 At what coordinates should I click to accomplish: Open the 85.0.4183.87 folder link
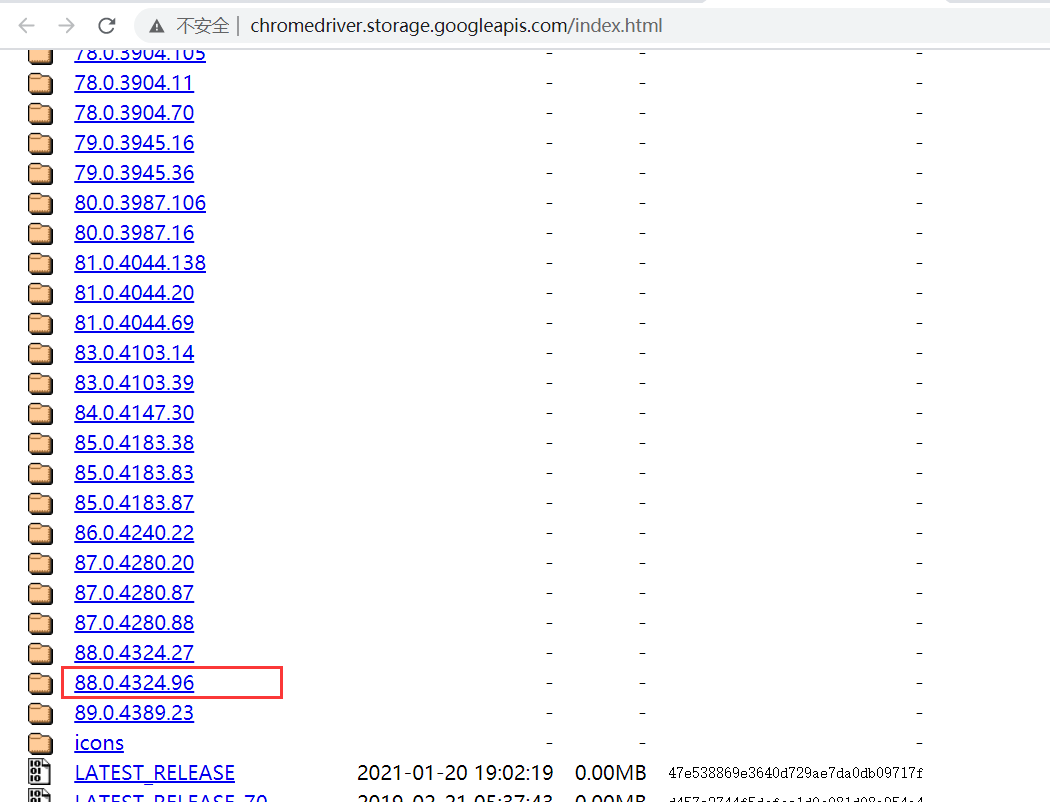point(134,503)
